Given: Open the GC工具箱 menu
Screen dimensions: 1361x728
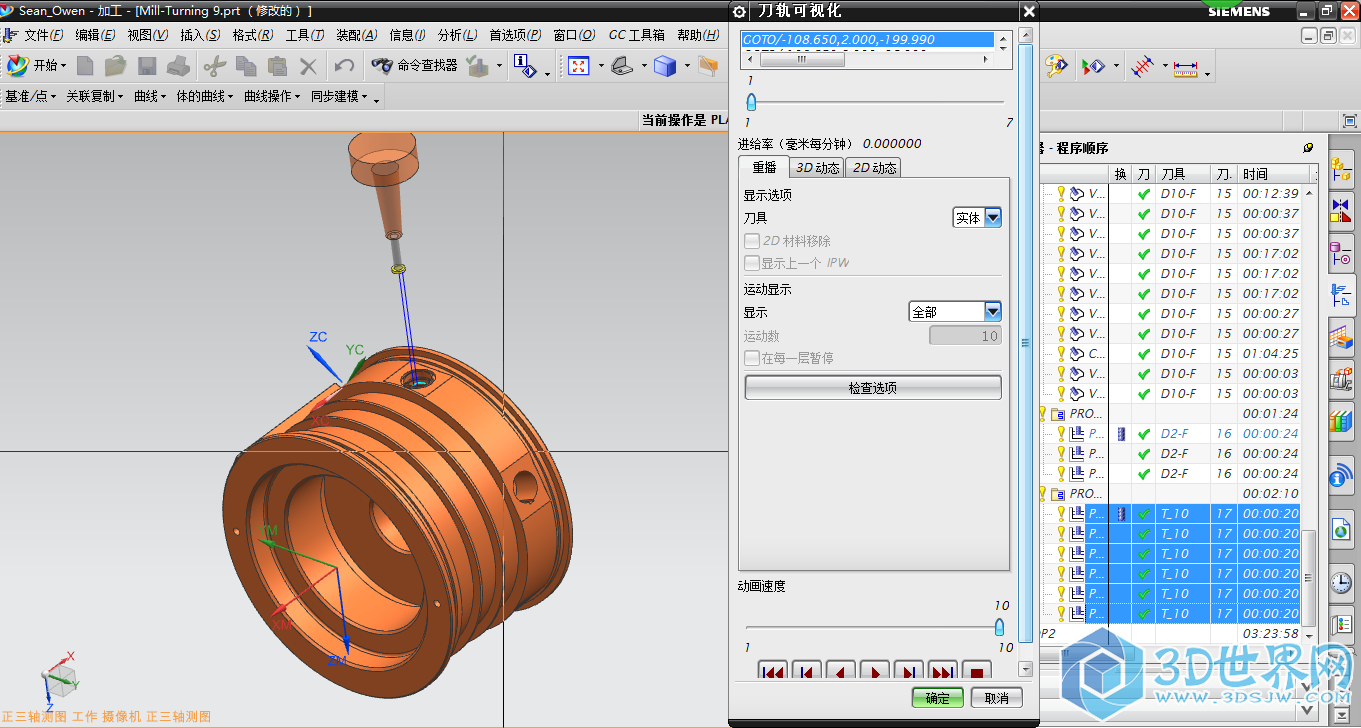Looking at the screenshot, I should [637, 35].
